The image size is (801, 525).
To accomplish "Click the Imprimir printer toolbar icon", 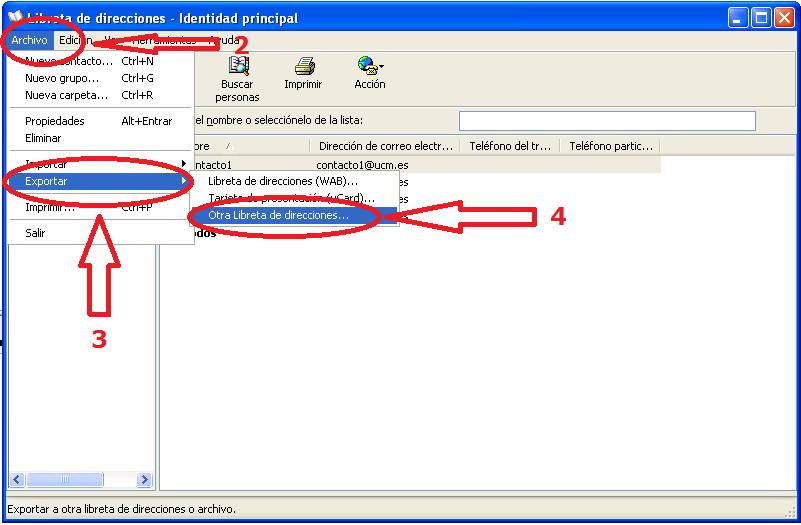I will point(304,67).
